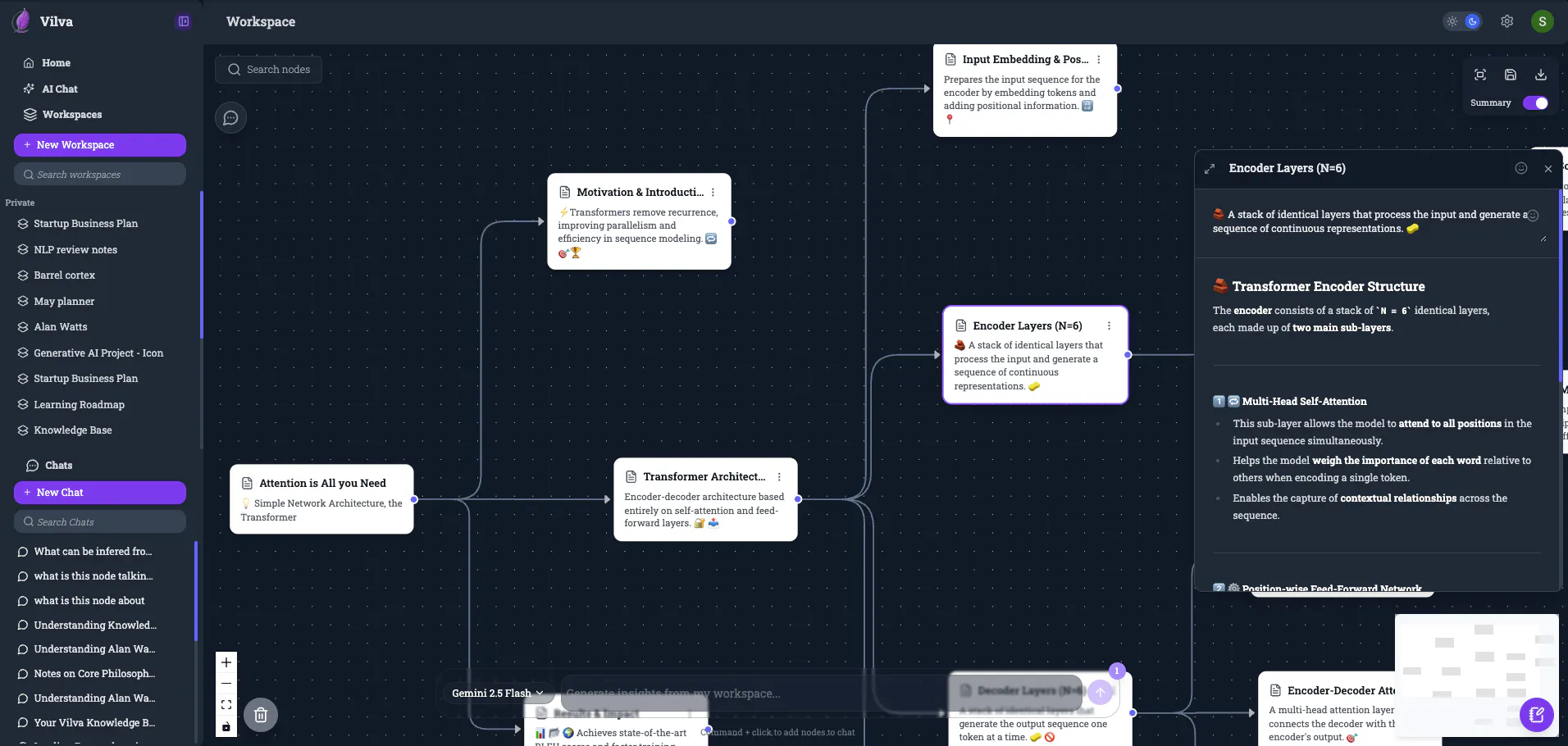
Task: Go to Workspaces in the sidebar
Action: click(x=72, y=115)
